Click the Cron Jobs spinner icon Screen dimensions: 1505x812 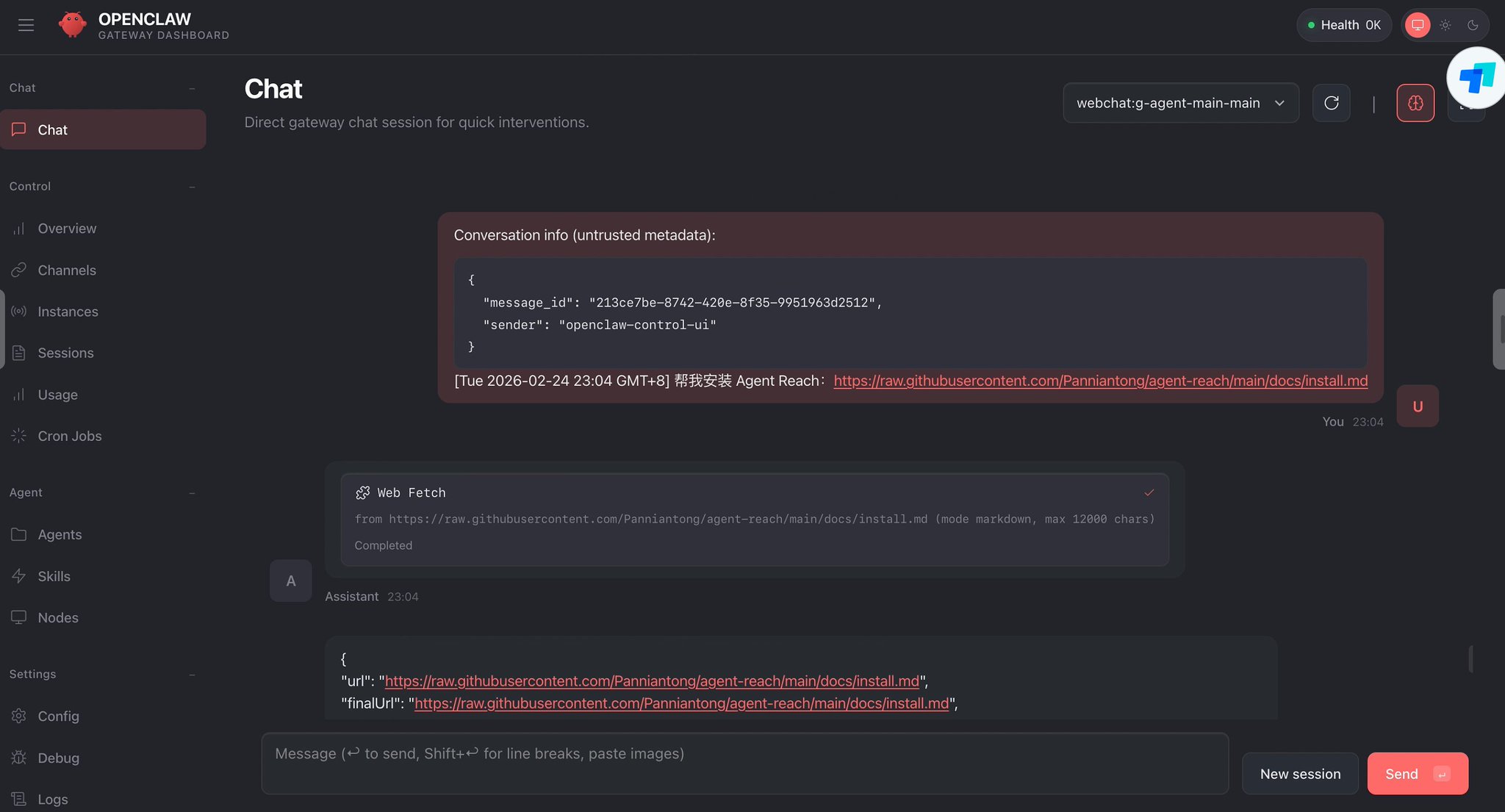[19, 436]
